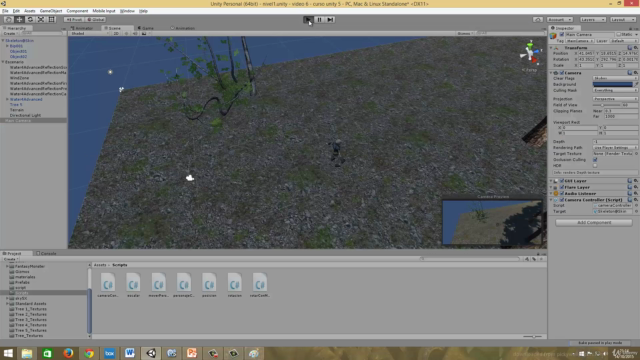Open the Assets menu
This screenshot has width=640, height=360.
tap(29, 11)
